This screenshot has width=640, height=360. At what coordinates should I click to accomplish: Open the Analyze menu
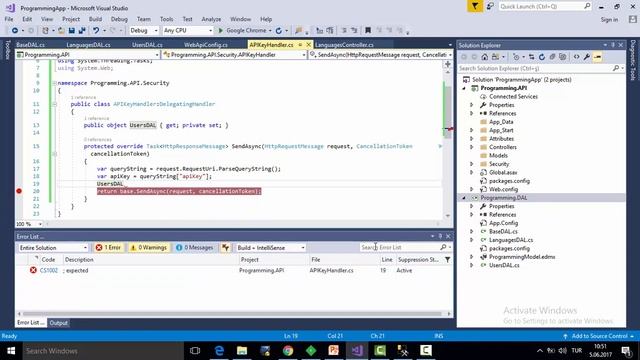[x=211, y=19]
